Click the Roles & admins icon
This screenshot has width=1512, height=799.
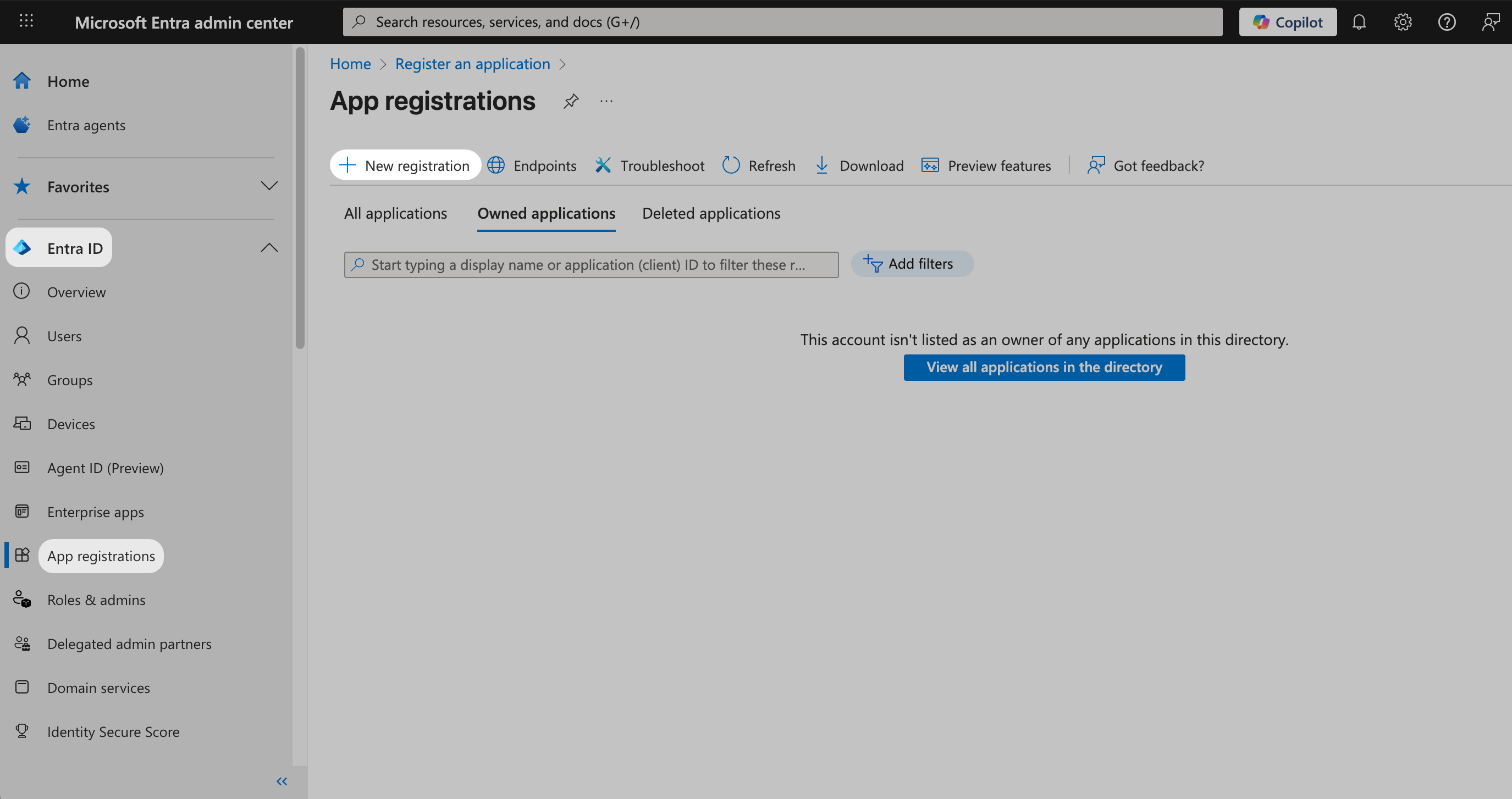tap(21, 599)
